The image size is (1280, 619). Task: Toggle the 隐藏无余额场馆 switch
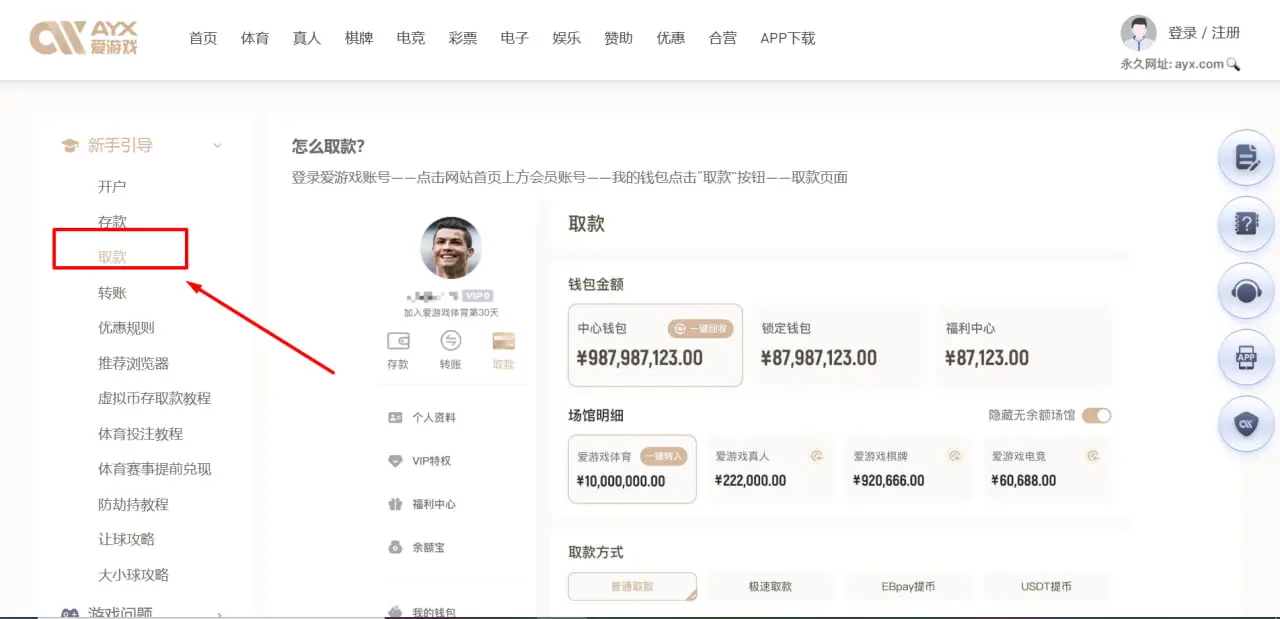click(1096, 415)
